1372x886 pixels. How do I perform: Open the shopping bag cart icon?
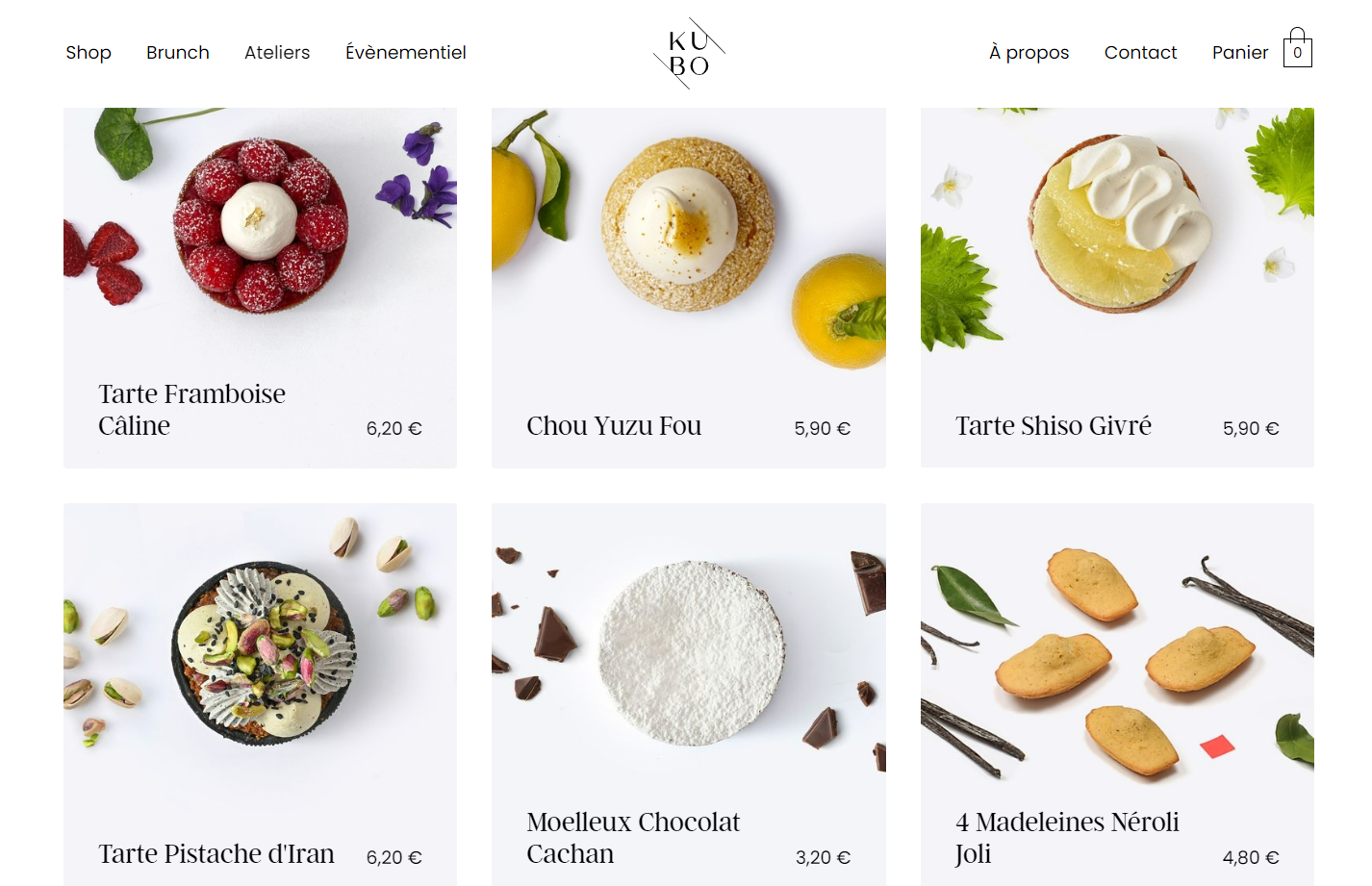coord(1297,48)
